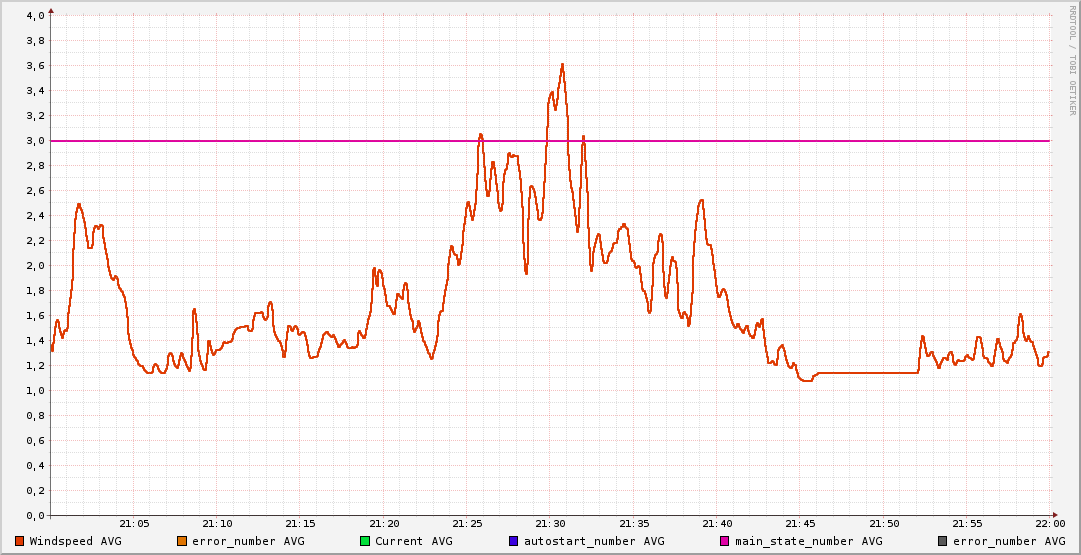Select the 22:00 time axis label

point(1049,523)
